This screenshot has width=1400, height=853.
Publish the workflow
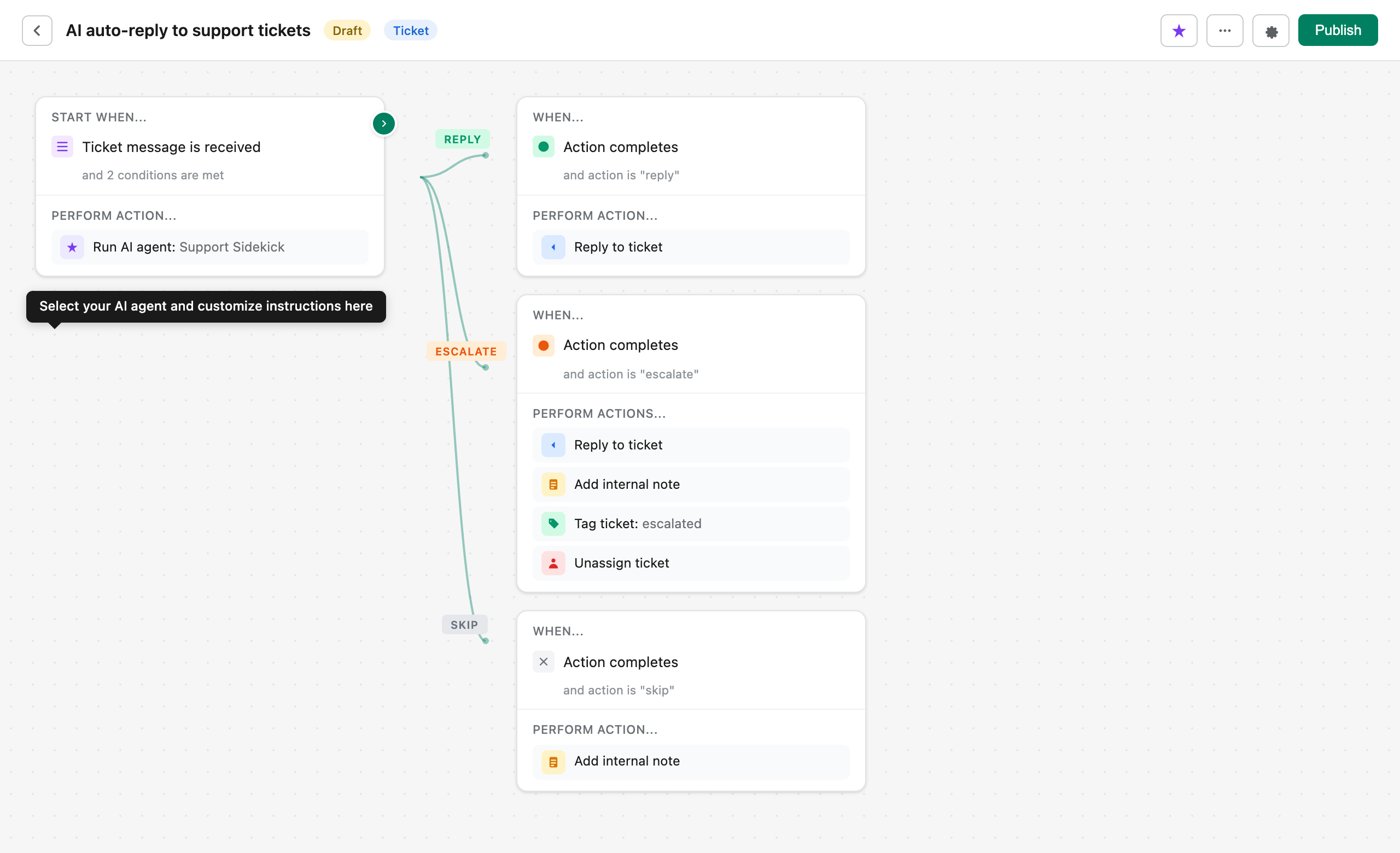[x=1338, y=30]
